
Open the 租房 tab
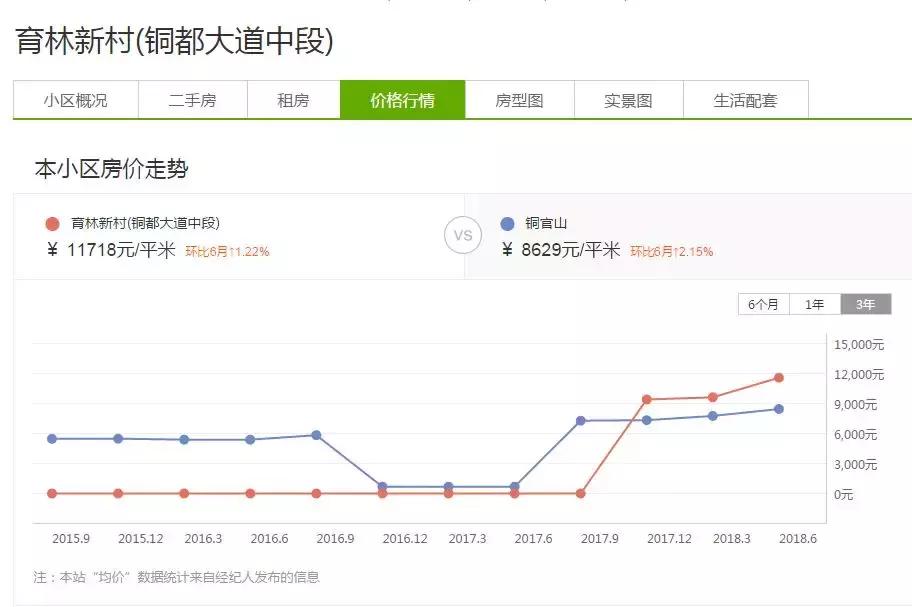tap(291, 100)
